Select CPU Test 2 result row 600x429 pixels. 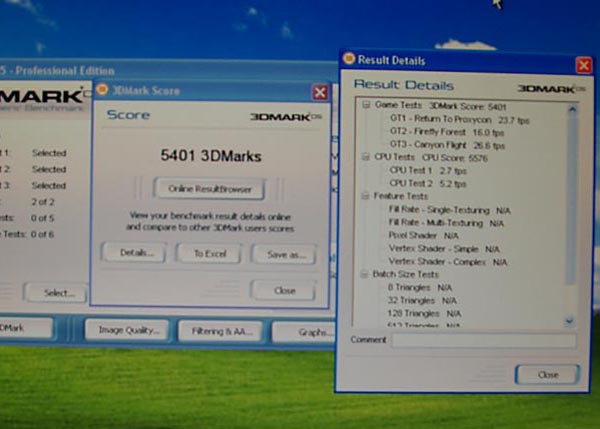point(427,183)
